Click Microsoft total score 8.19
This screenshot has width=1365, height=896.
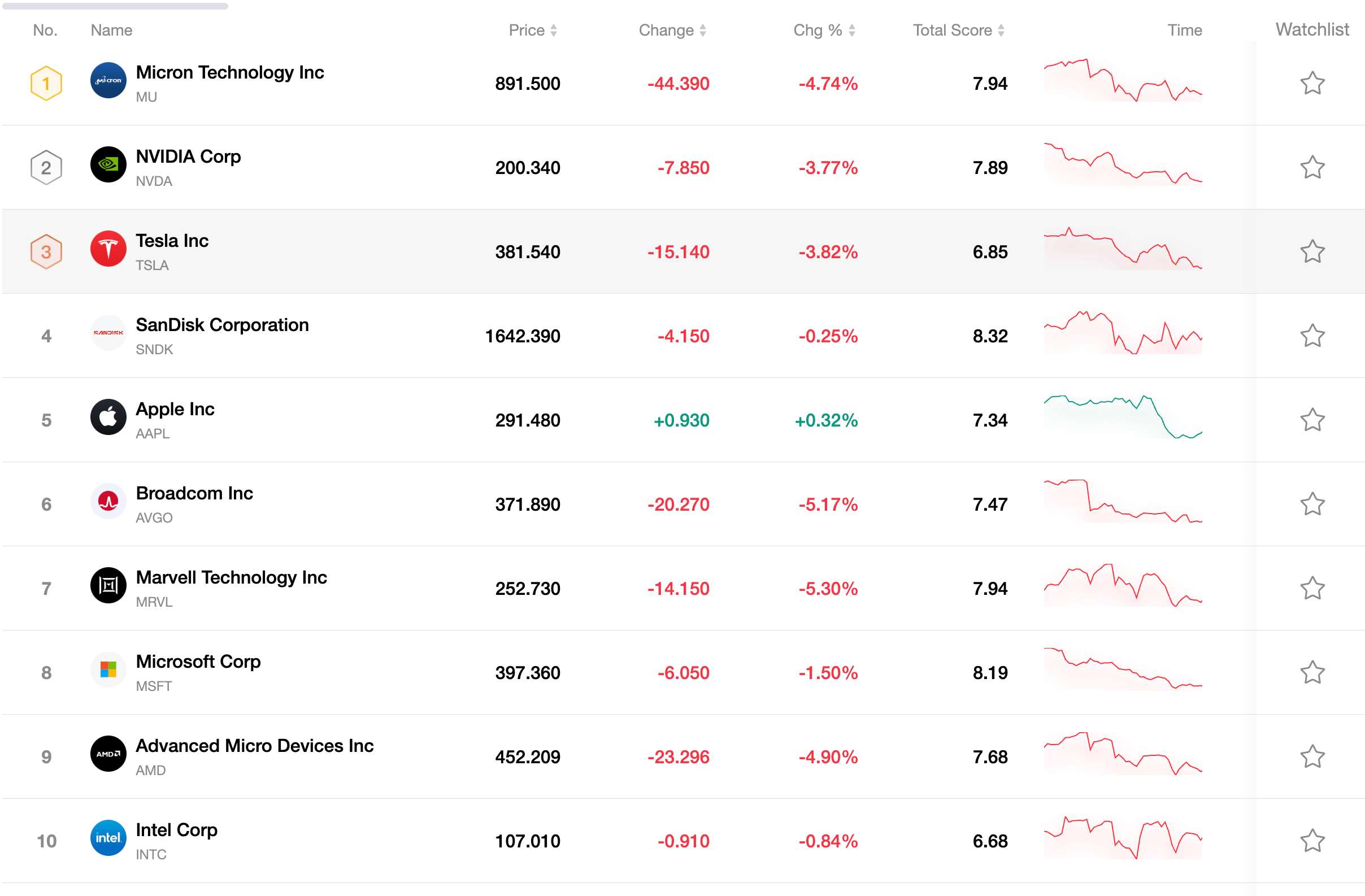click(x=990, y=673)
